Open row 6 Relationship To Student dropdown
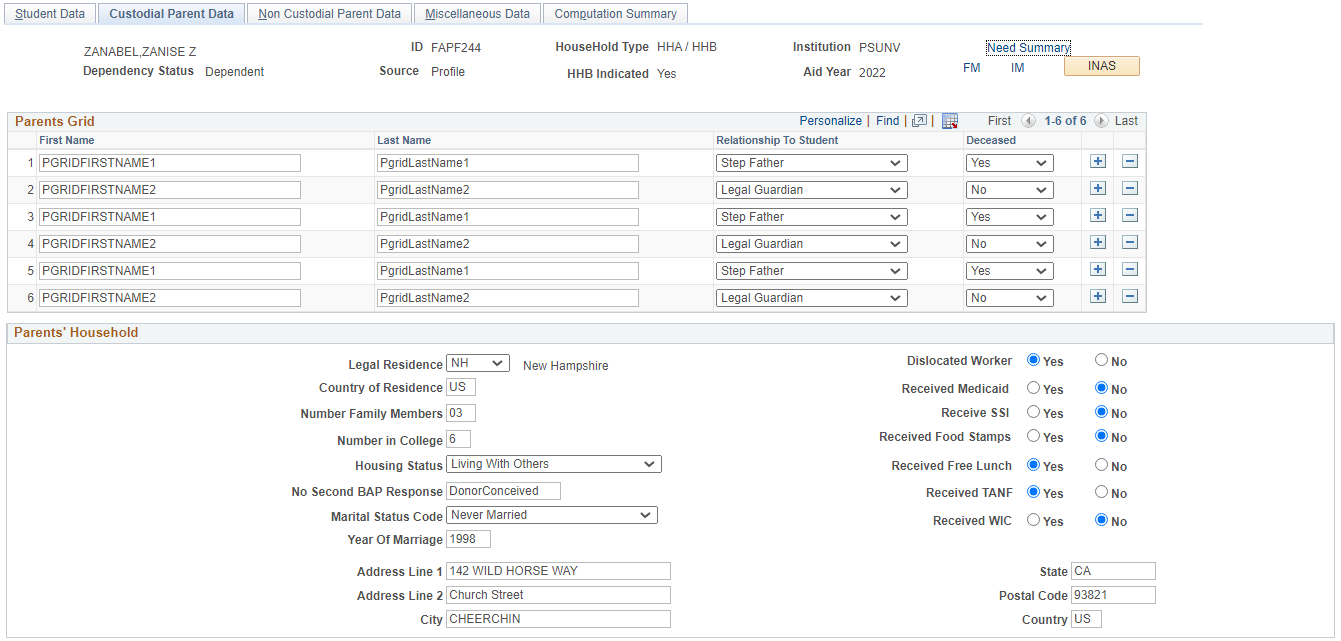This screenshot has width=1341, height=641. pos(812,298)
